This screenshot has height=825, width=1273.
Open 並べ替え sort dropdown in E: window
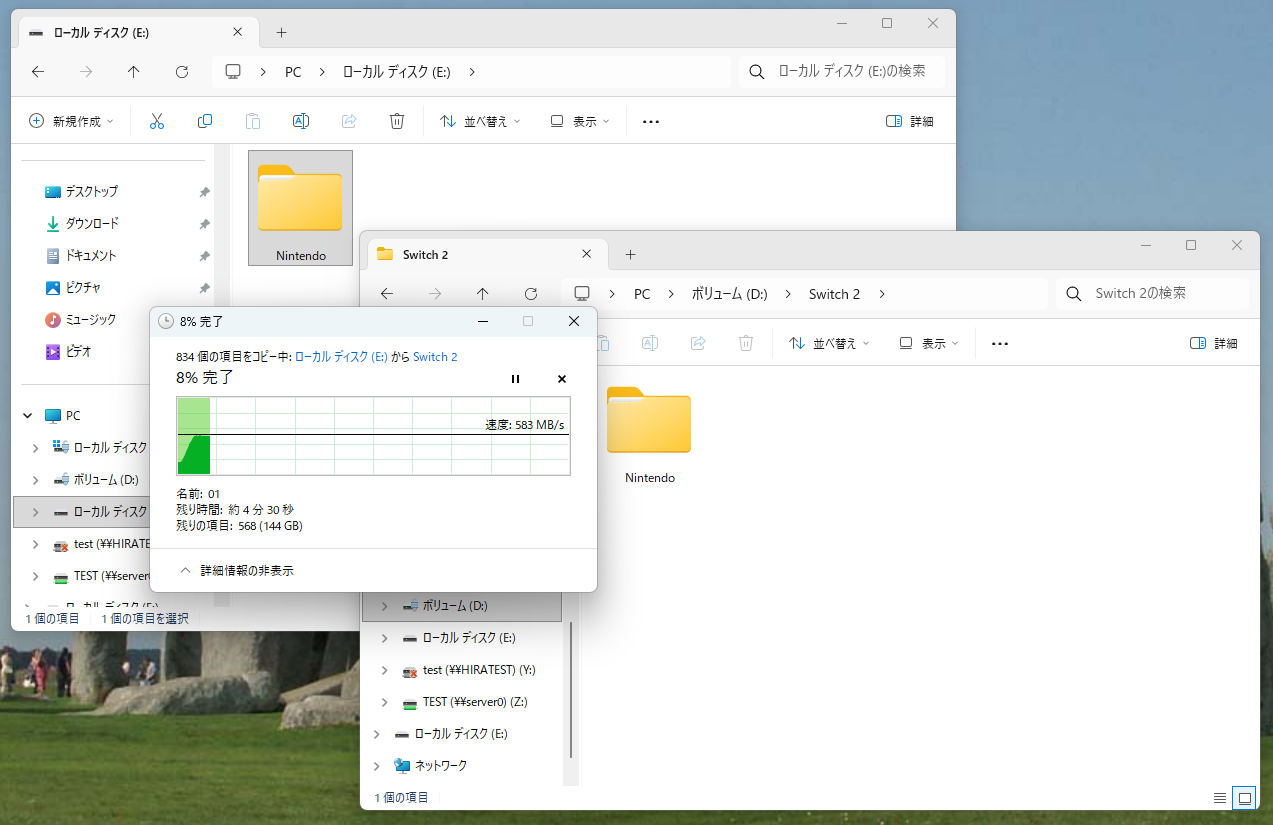pyautogui.click(x=480, y=121)
